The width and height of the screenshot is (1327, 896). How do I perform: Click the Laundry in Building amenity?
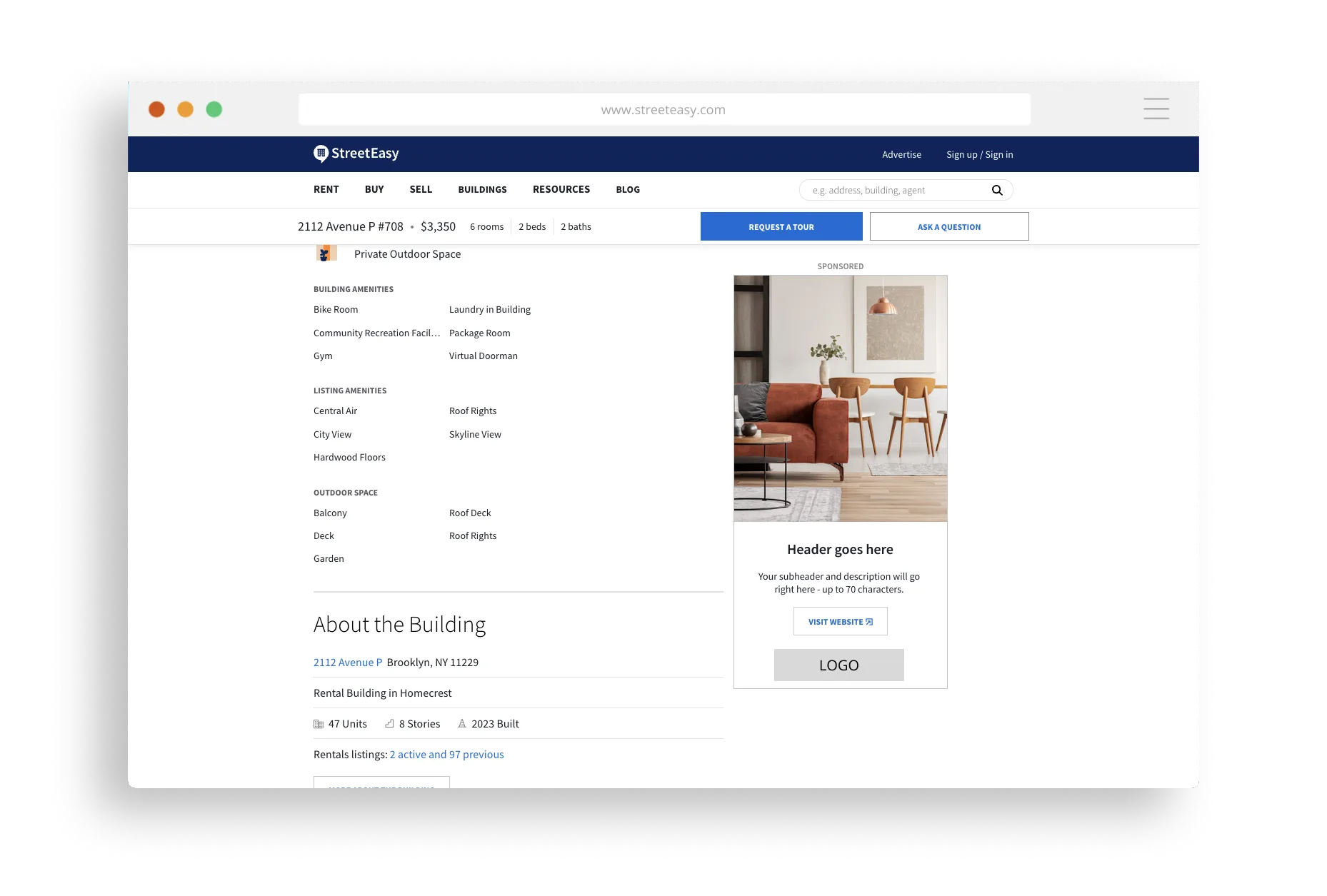[490, 309]
